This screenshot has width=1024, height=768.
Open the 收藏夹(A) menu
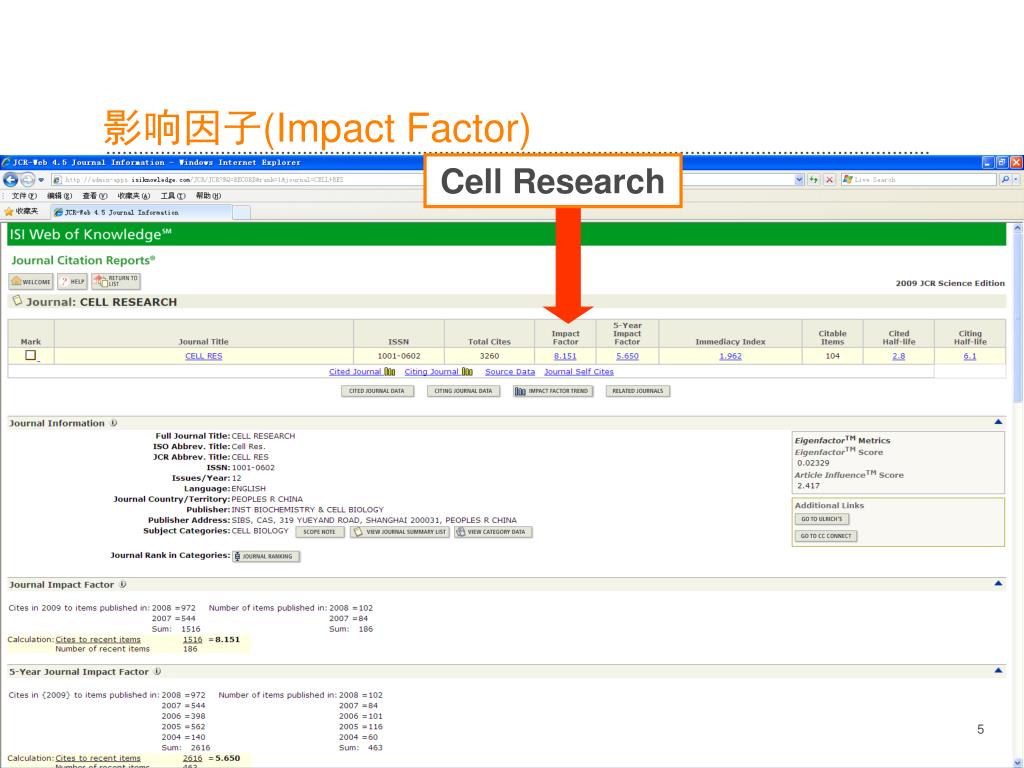pyautogui.click(x=133, y=196)
